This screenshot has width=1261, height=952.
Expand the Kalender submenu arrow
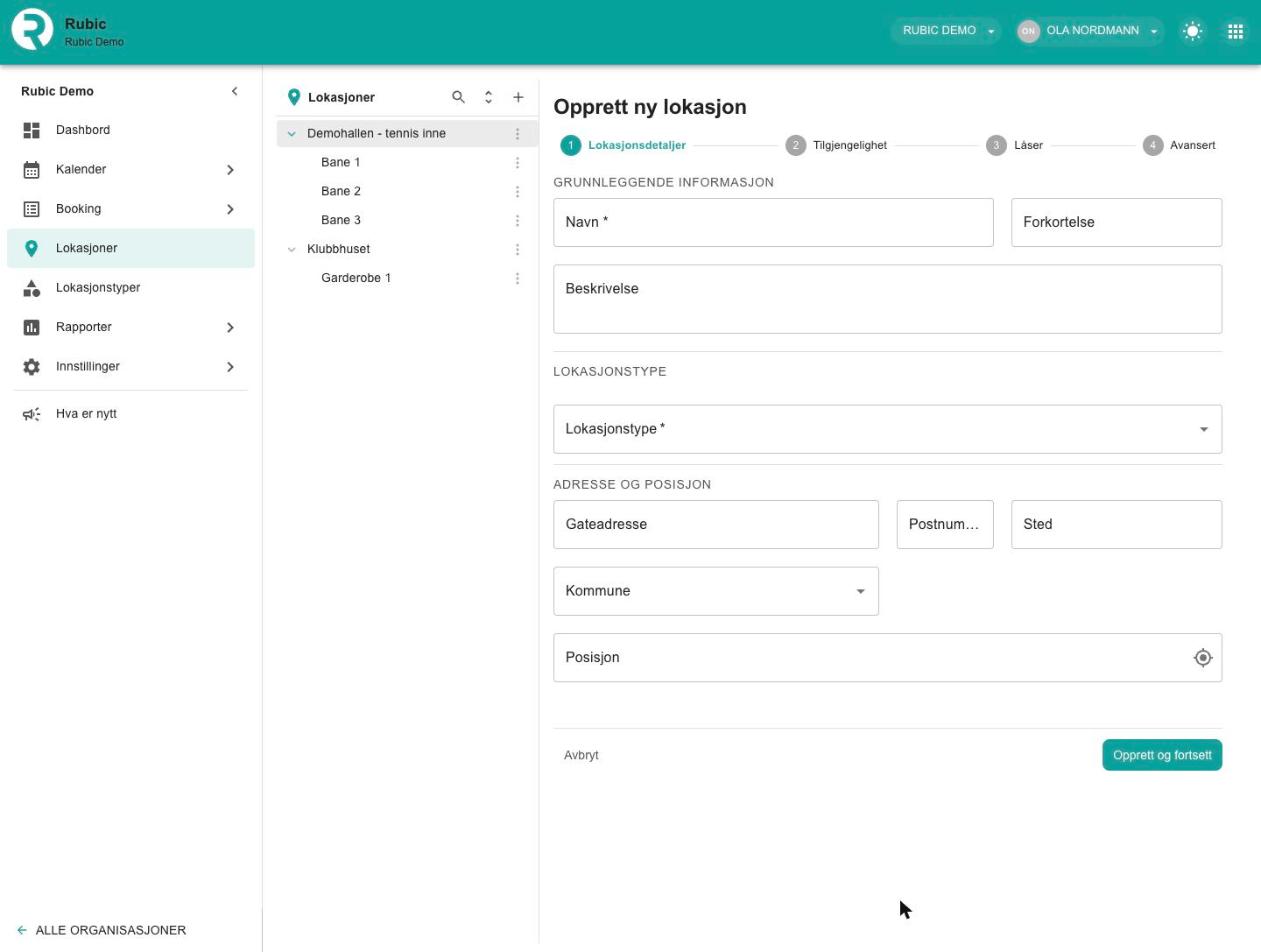click(230, 170)
